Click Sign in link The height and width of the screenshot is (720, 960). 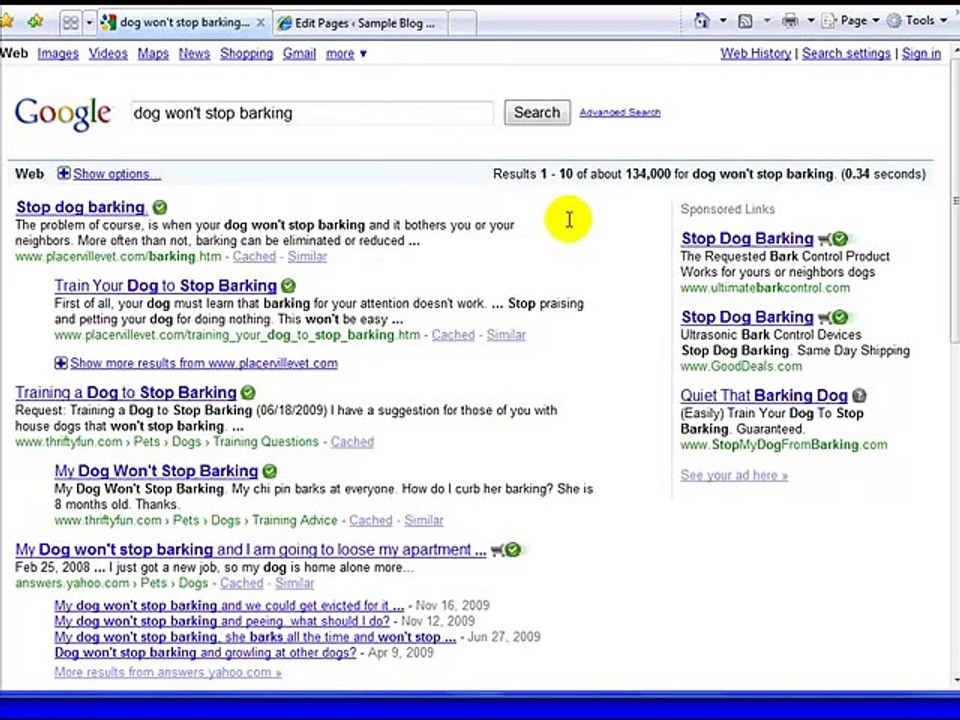pos(921,54)
